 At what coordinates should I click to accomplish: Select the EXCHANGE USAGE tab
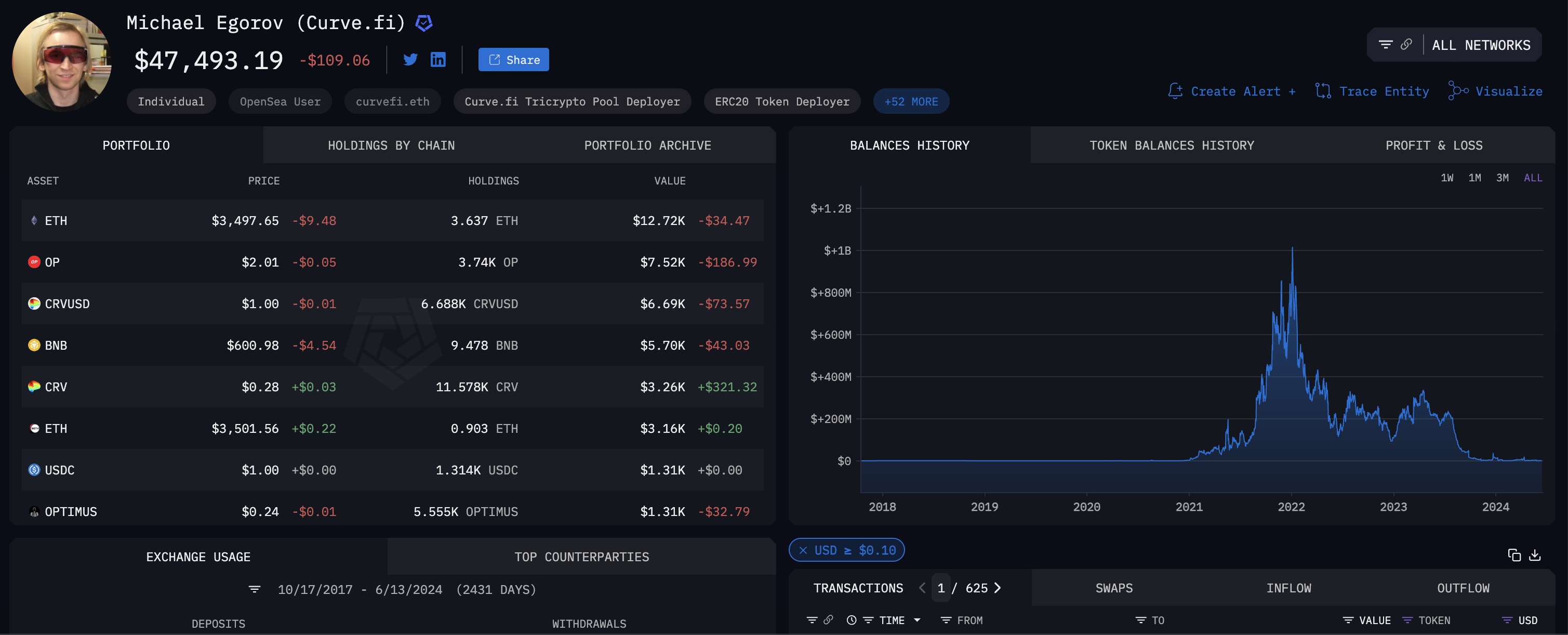click(198, 557)
